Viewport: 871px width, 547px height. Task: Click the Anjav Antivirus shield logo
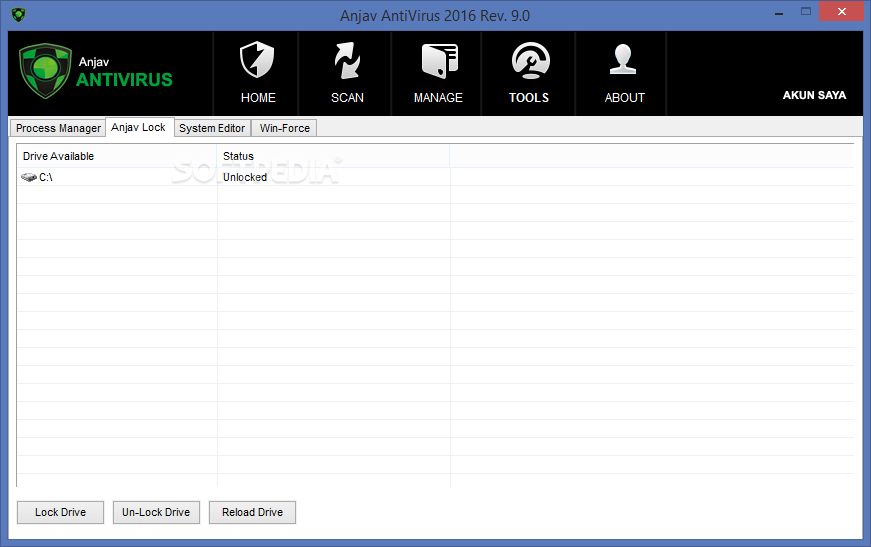(x=45, y=71)
